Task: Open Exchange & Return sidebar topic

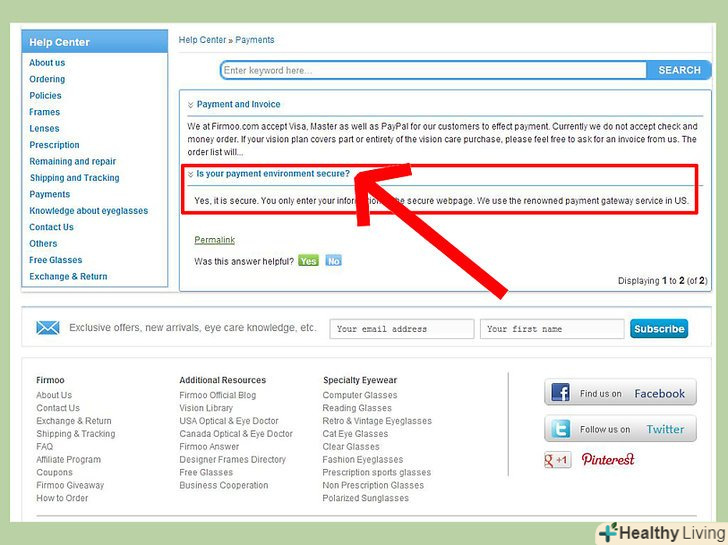Action: (68, 277)
